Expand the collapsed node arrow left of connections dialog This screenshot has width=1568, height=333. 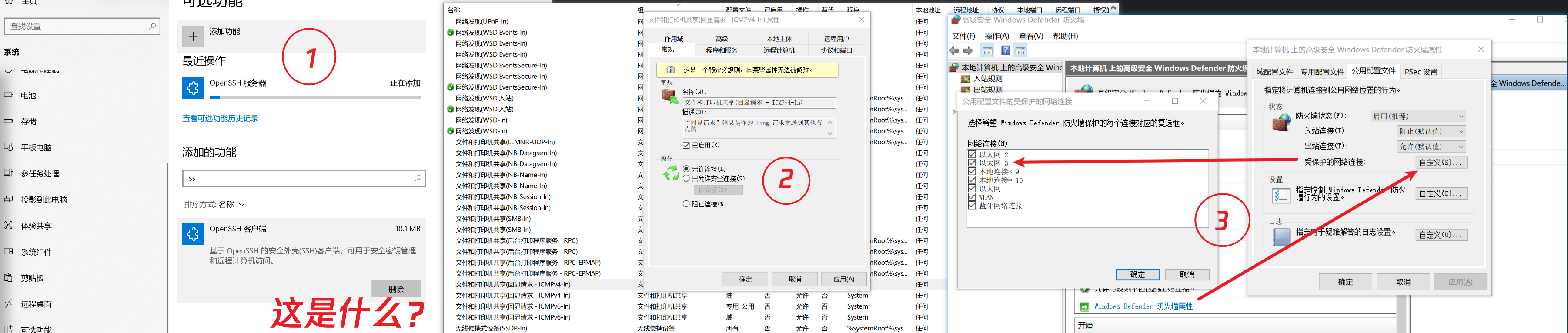954,112
